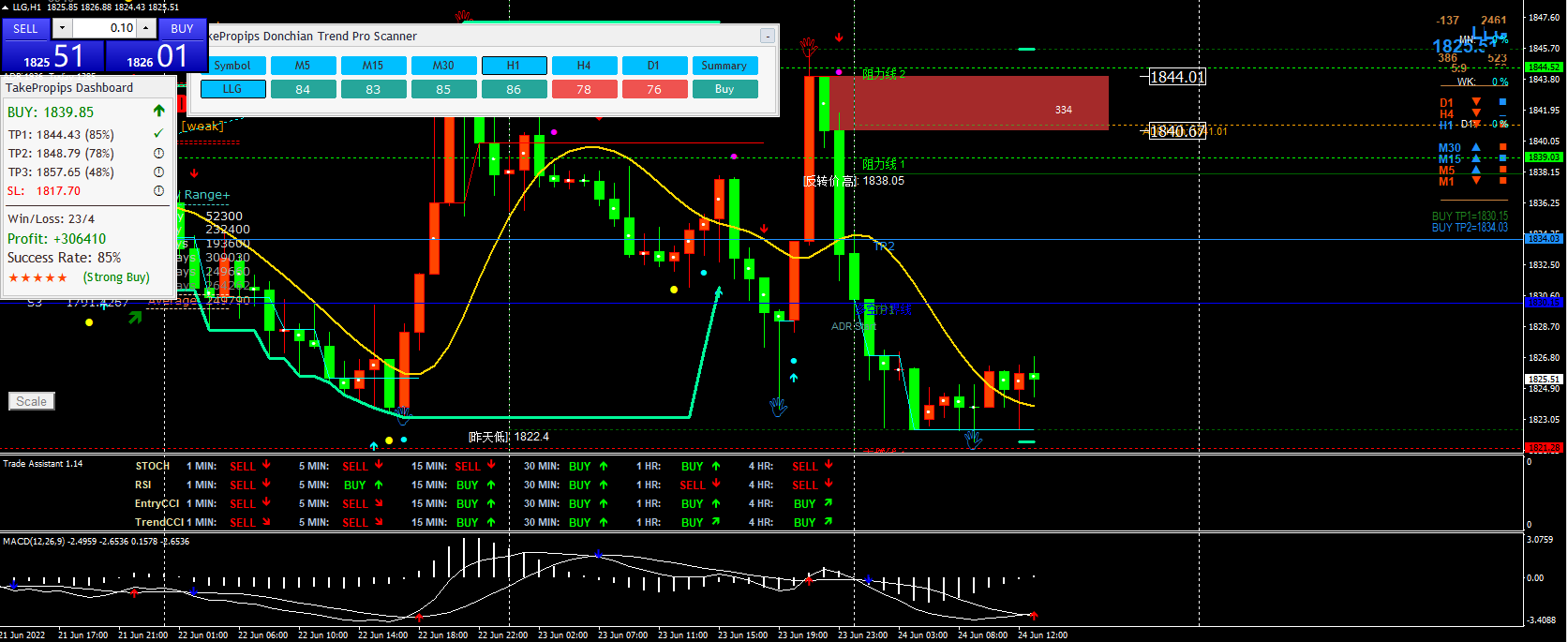Click orange square beside M30 trend row
Viewport: 1568px width, 642px height.
pos(1502,147)
